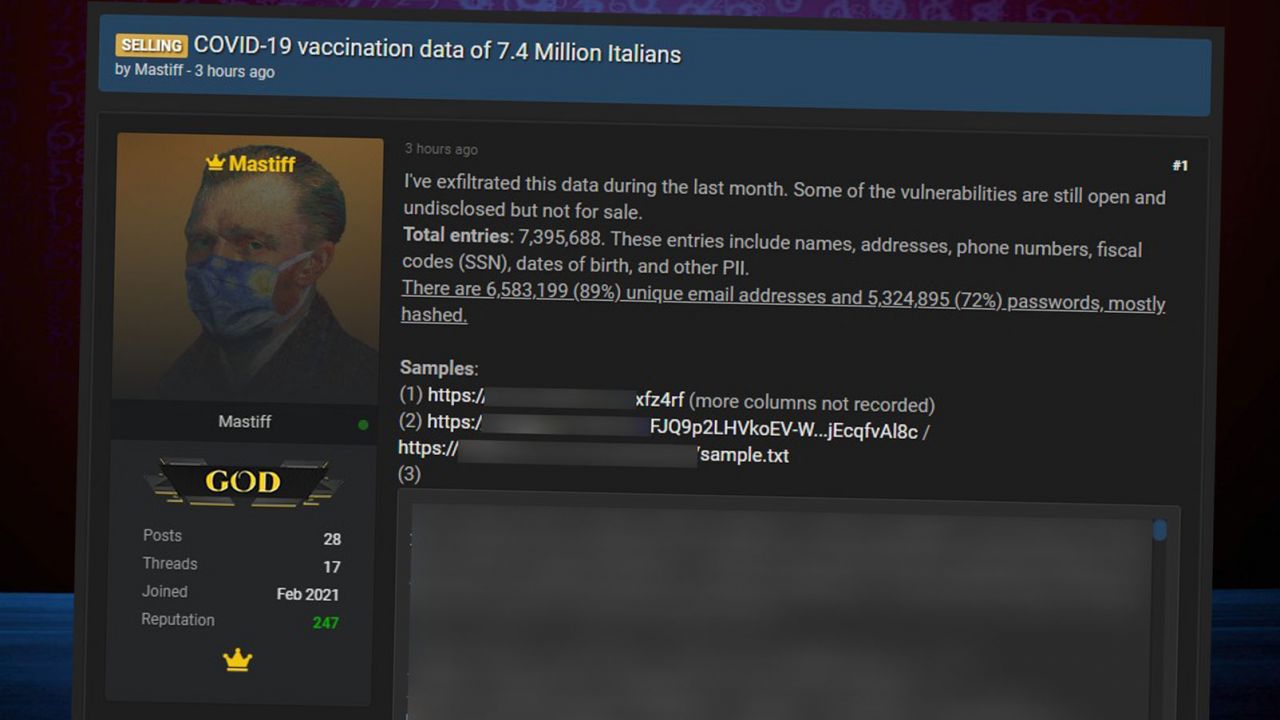
Task: Click the Posts count 28
Action: point(332,539)
